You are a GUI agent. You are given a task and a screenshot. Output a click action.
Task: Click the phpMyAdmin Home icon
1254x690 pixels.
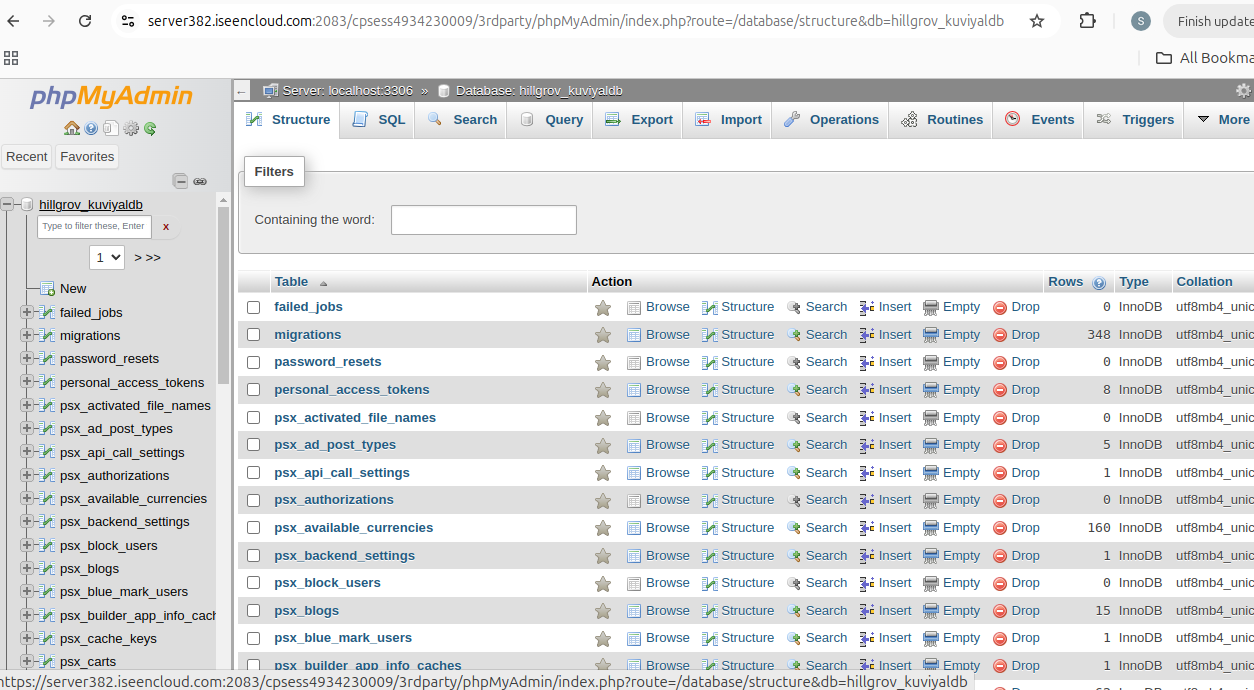tap(71, 128)
